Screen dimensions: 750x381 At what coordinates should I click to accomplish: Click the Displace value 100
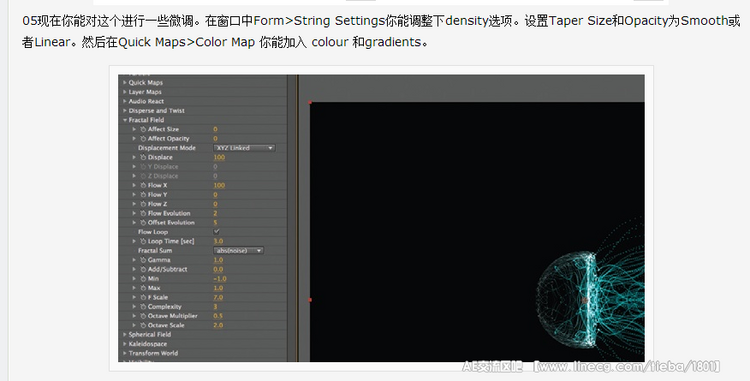point(219,157)
